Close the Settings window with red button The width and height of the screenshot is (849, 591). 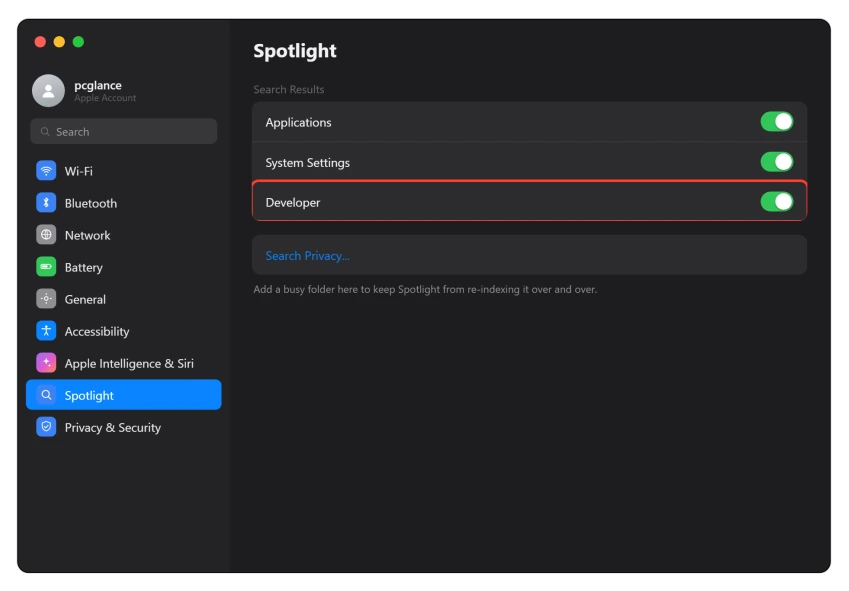40,42
